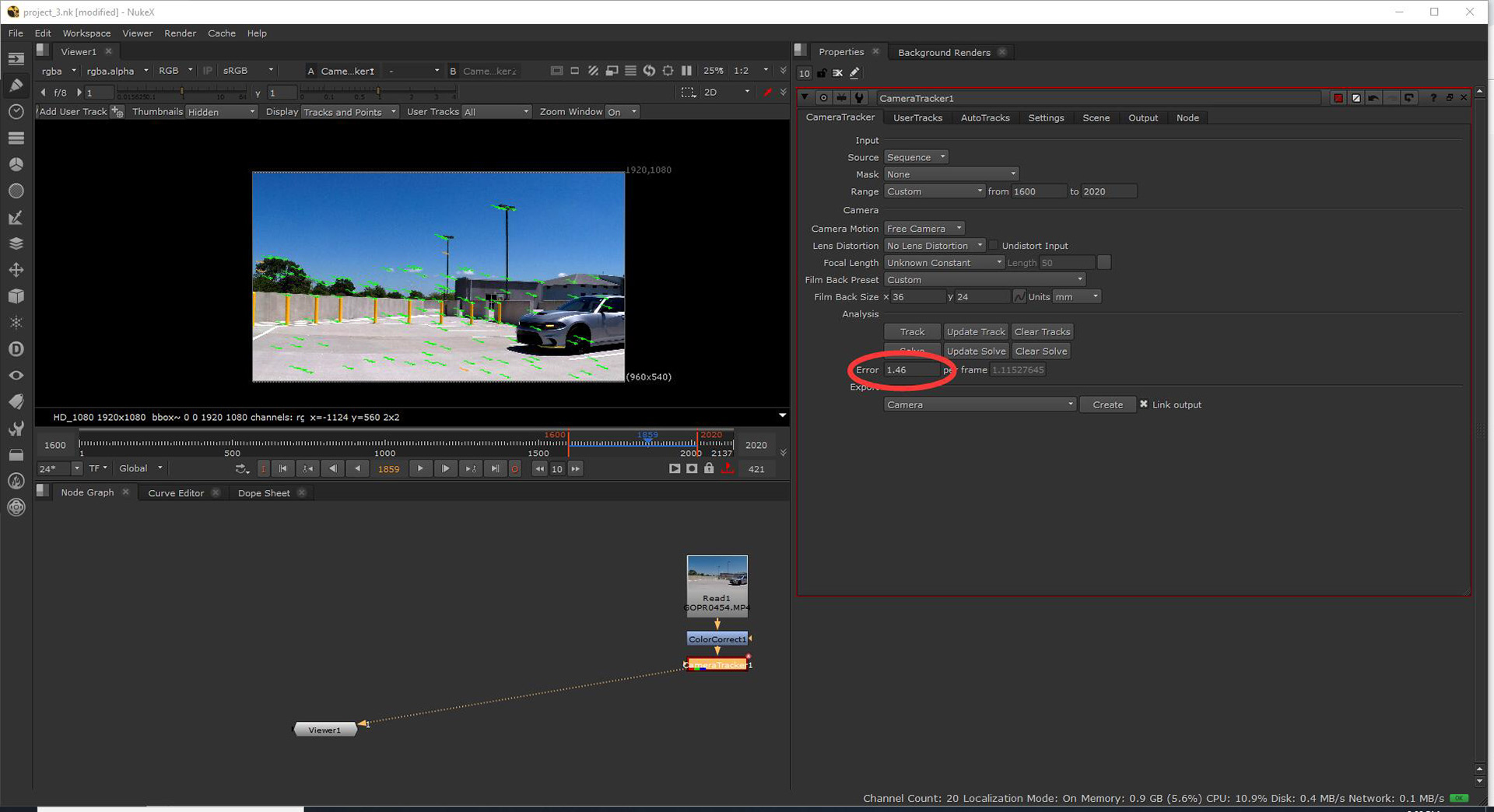
Task: Open the Export Camera dropdown
Action: tap(980, 404)
